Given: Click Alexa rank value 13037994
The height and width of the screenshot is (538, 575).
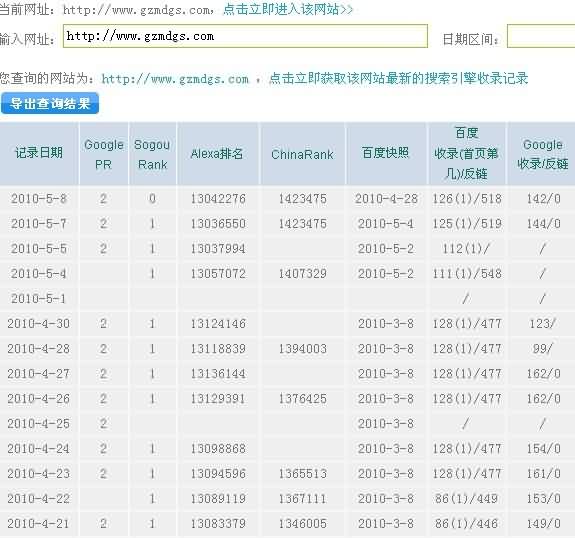Looking at the screenshot, I should pos(218,249).
